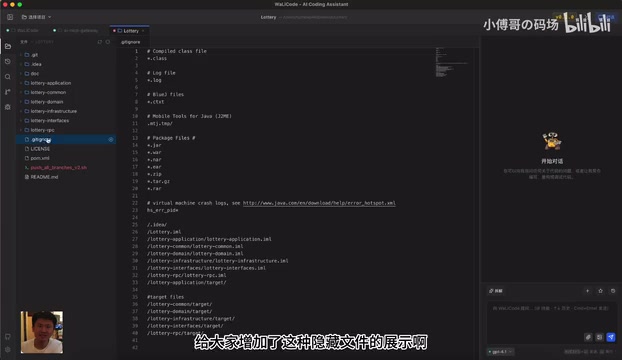This screenshot has width=622, height=360.
Task: Open the README.md file
Action: click(66, 177)
